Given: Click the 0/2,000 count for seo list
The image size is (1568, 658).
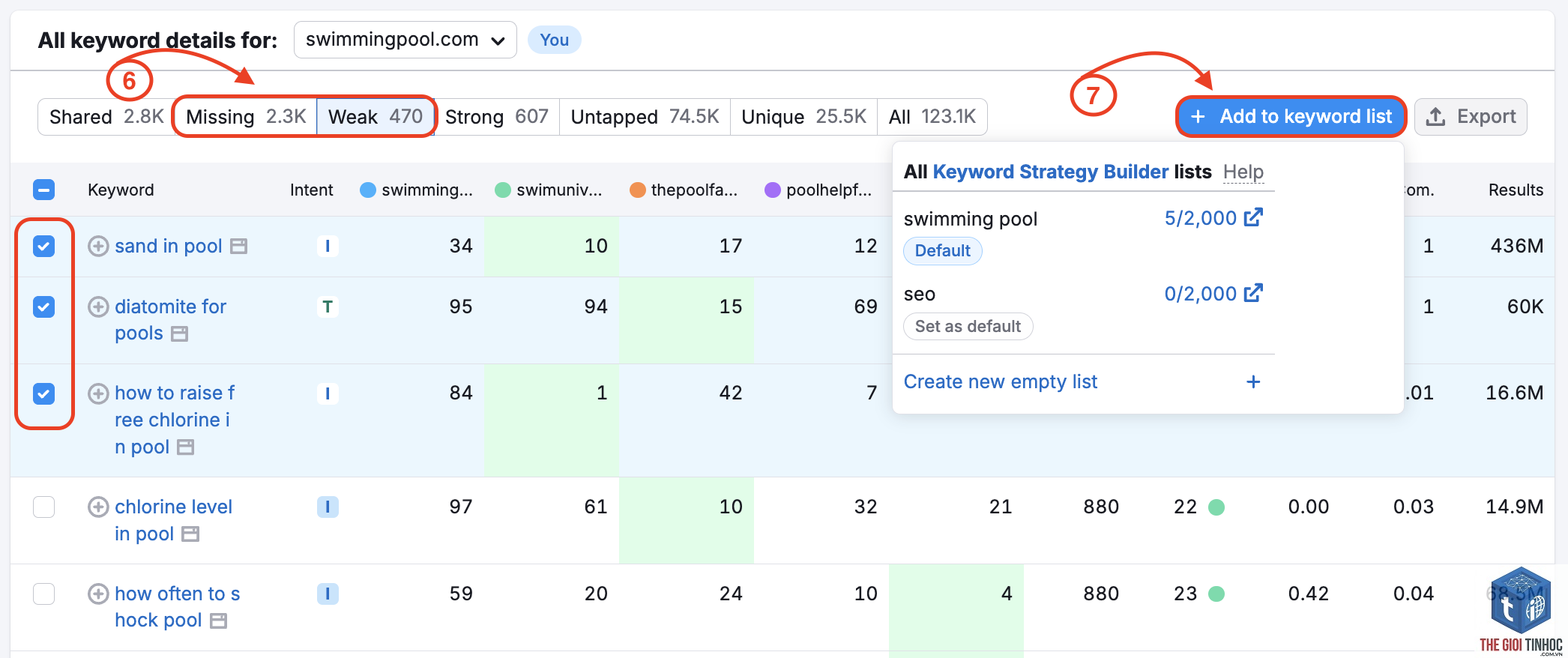Looking at the screenshot, I should point(1200,294).
